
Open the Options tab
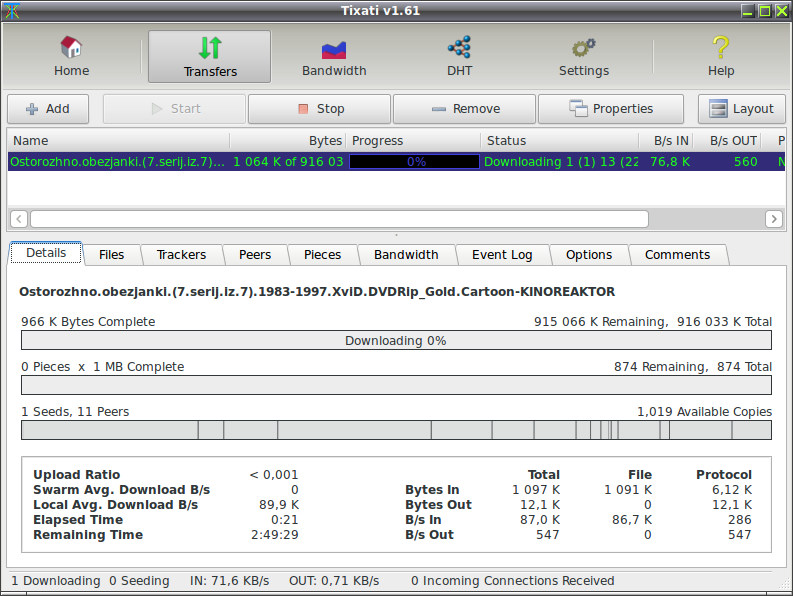[x=589, y=254]
